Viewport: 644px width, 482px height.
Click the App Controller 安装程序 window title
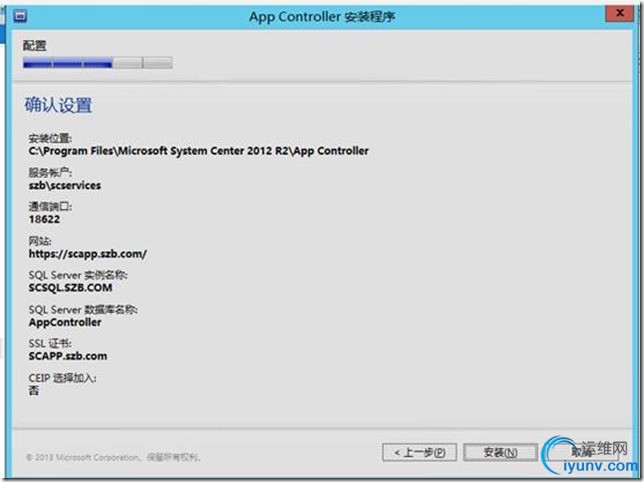click(x=322, y=17)
